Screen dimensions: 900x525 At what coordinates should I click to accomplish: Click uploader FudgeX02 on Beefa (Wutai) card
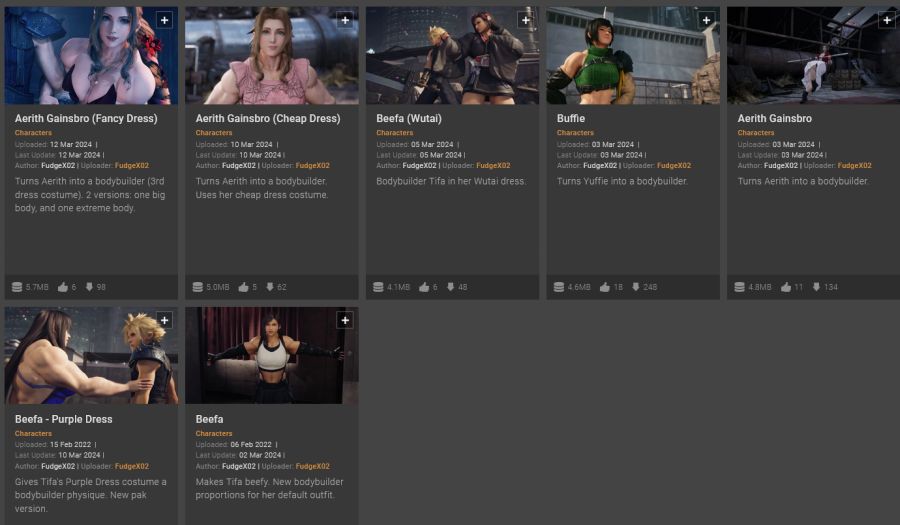click(494, 166)
